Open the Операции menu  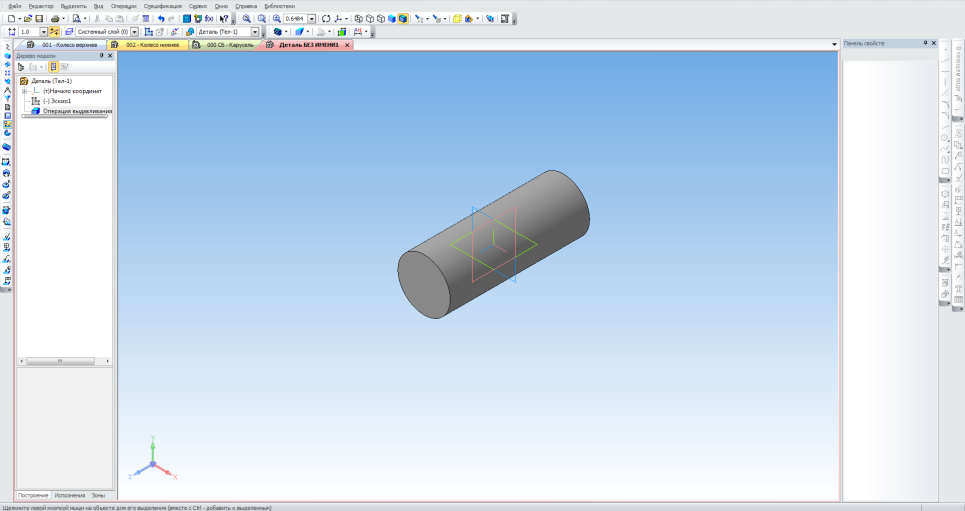(x=123, y=6)
